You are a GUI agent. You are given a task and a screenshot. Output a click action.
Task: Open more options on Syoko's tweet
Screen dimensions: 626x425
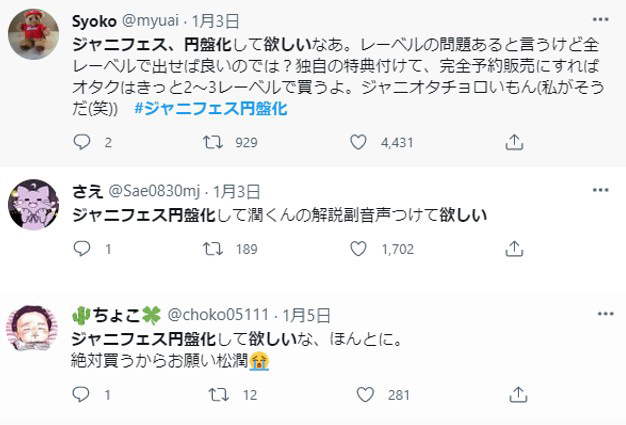pos(597,19)
